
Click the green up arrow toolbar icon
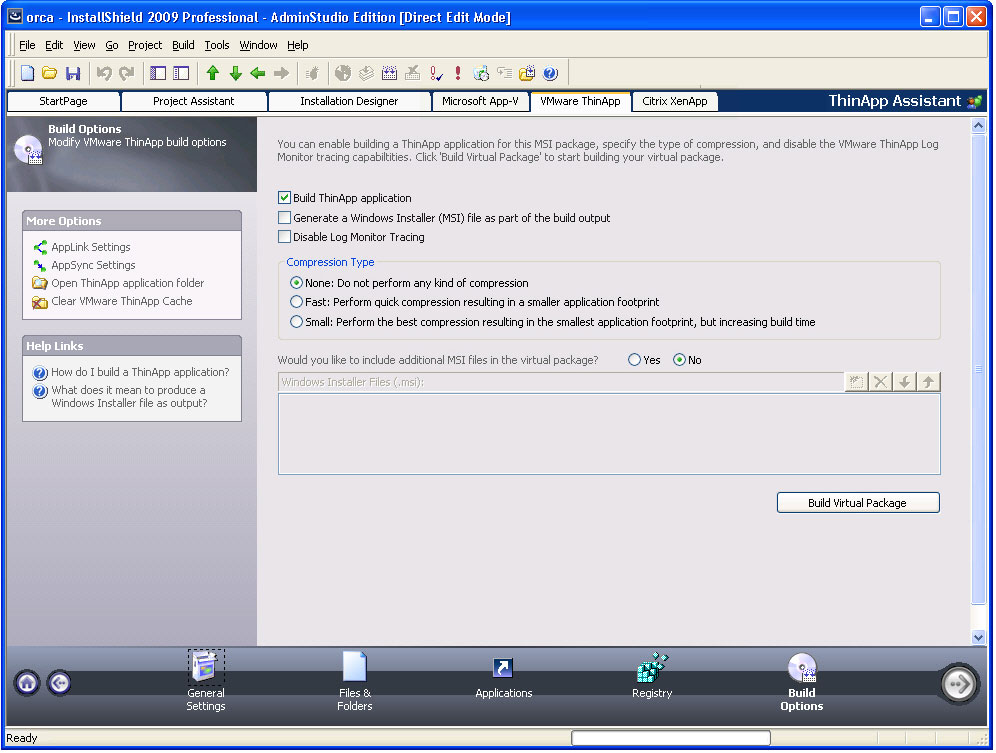coord(212,73)
